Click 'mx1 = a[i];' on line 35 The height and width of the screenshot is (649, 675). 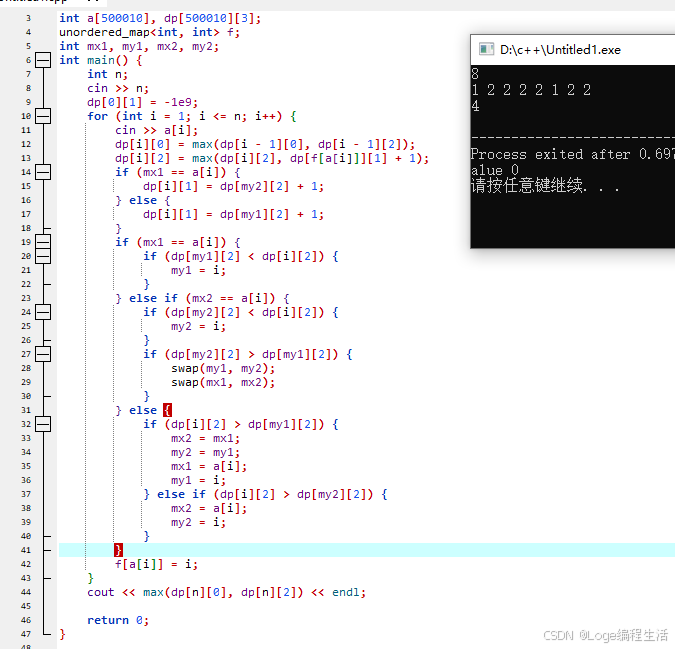pos(209,466)
